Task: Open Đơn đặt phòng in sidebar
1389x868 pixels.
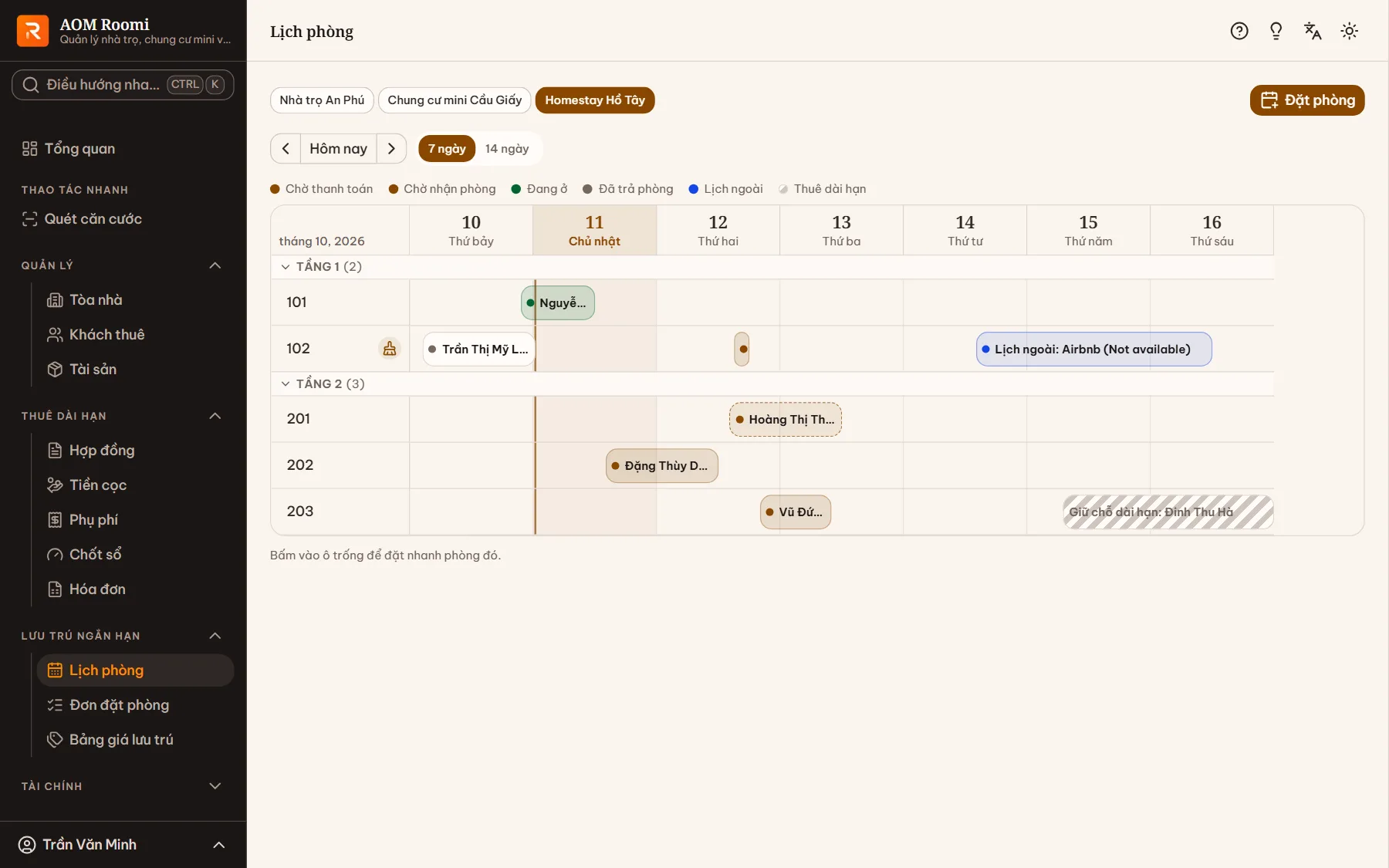Action: [x=136, y=705]
